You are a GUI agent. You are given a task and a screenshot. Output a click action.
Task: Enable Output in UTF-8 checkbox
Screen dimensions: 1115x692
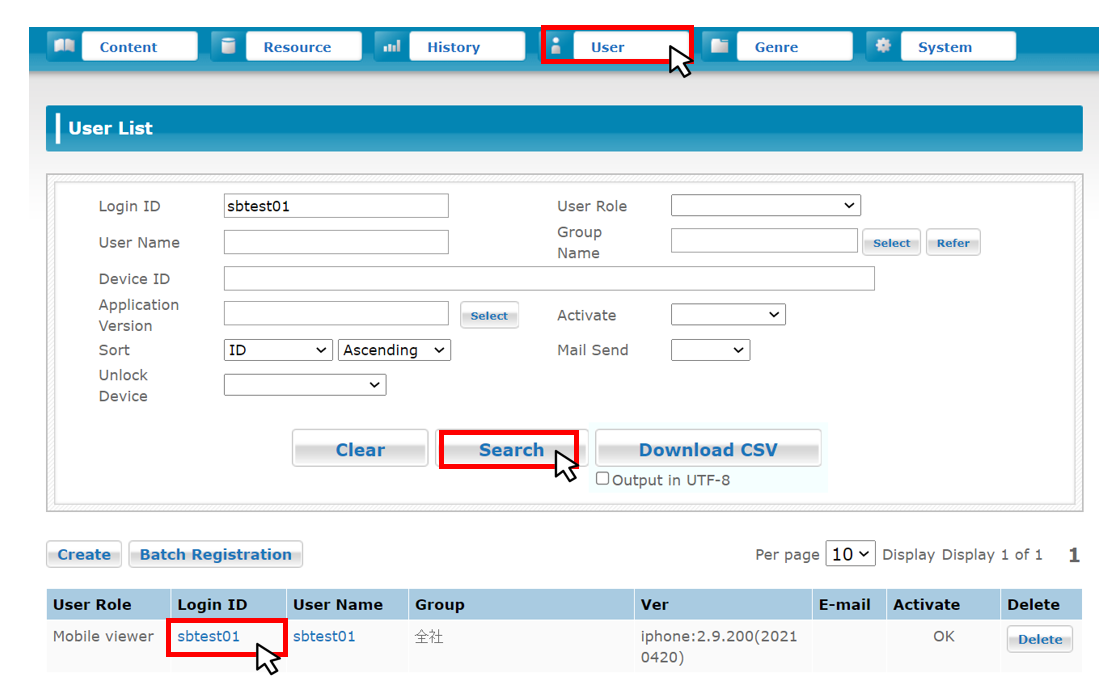pos(603,479)
